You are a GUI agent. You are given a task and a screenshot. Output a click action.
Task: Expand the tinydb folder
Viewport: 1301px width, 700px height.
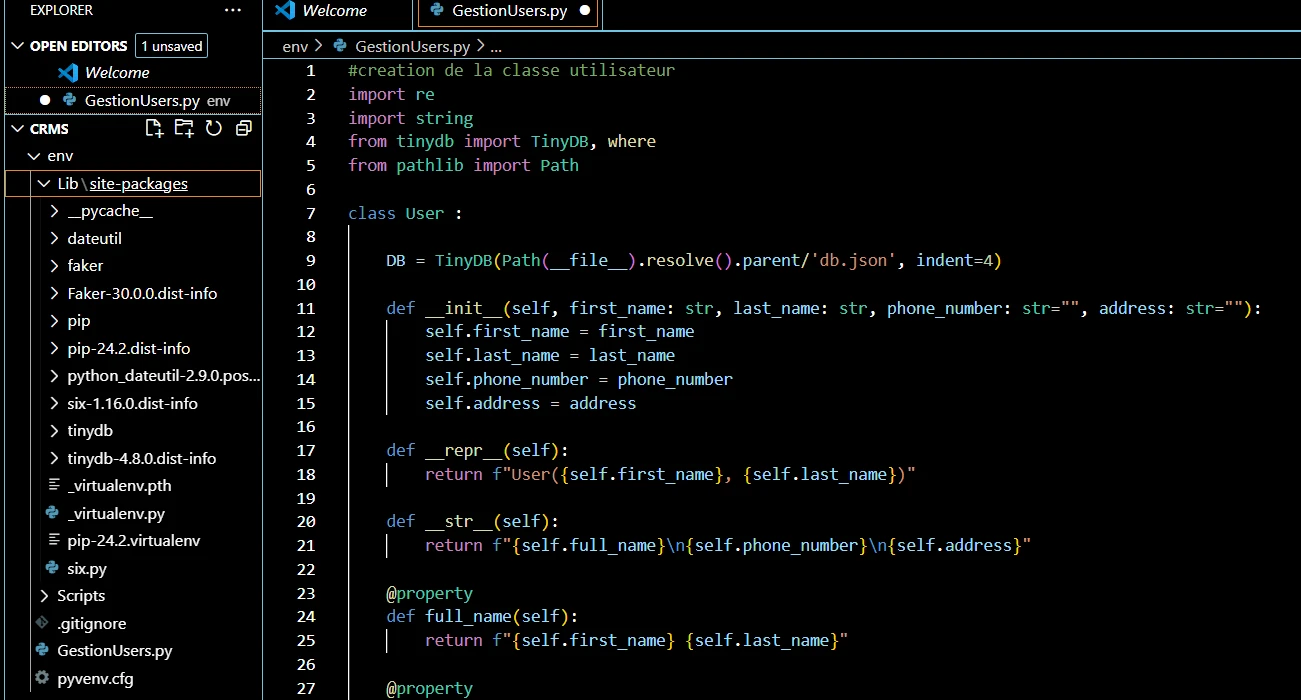(89, 431)
